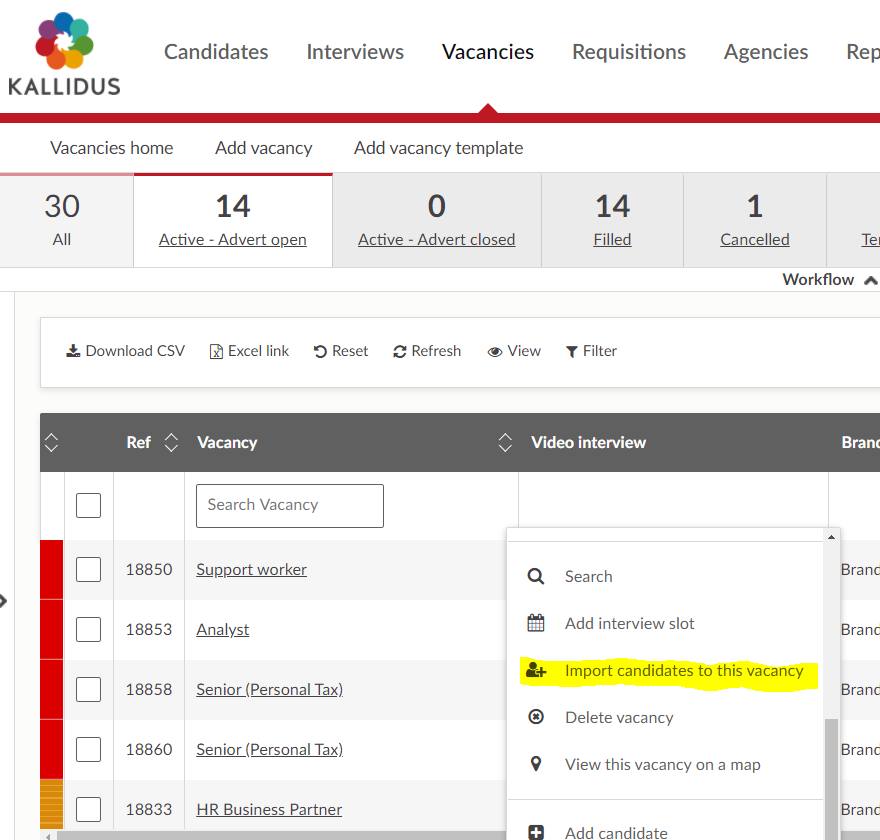Tick the checkbox for Support worker row
Screen dimensions: 880x840
pos(89,569)
